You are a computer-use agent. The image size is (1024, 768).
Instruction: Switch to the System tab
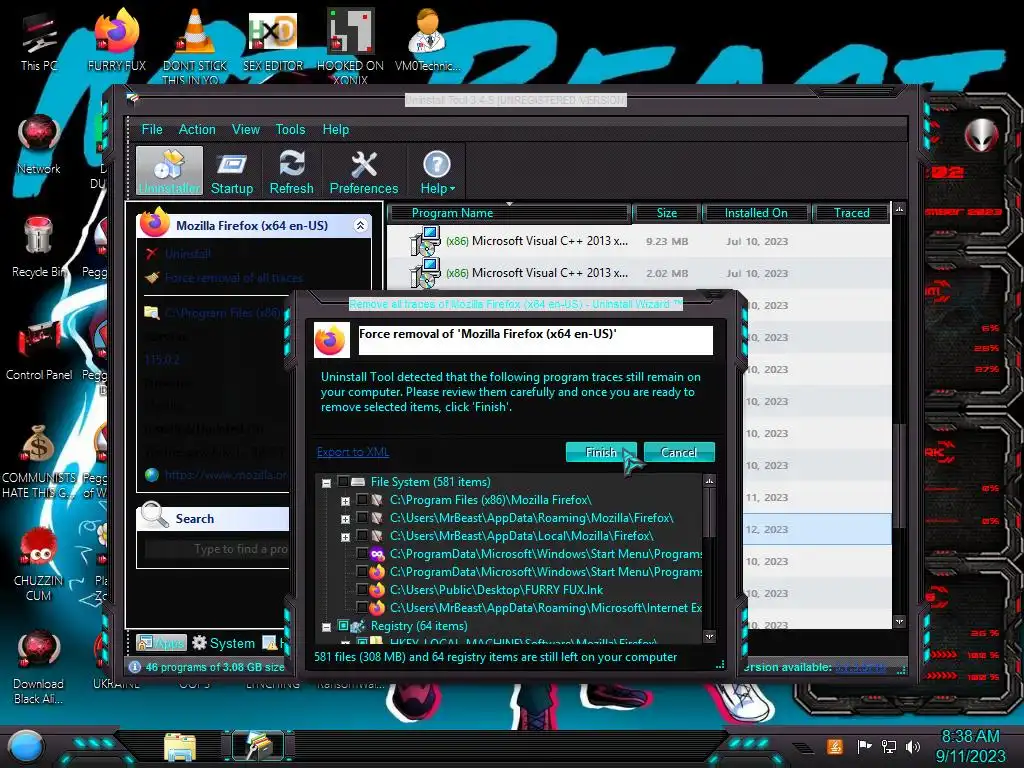pyautogui.click(x=223, y=643)
